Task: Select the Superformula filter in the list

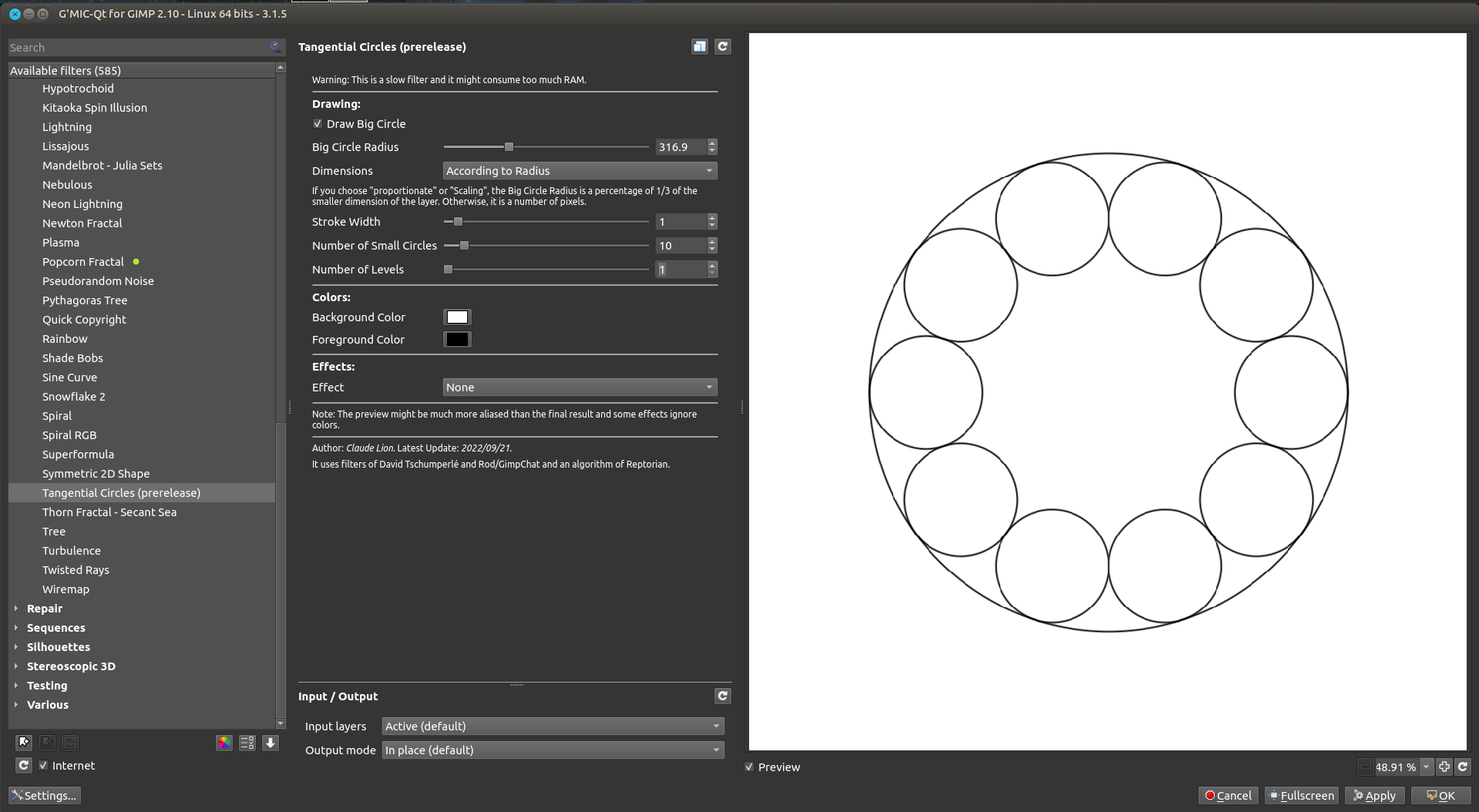Action: coord(78,455)
